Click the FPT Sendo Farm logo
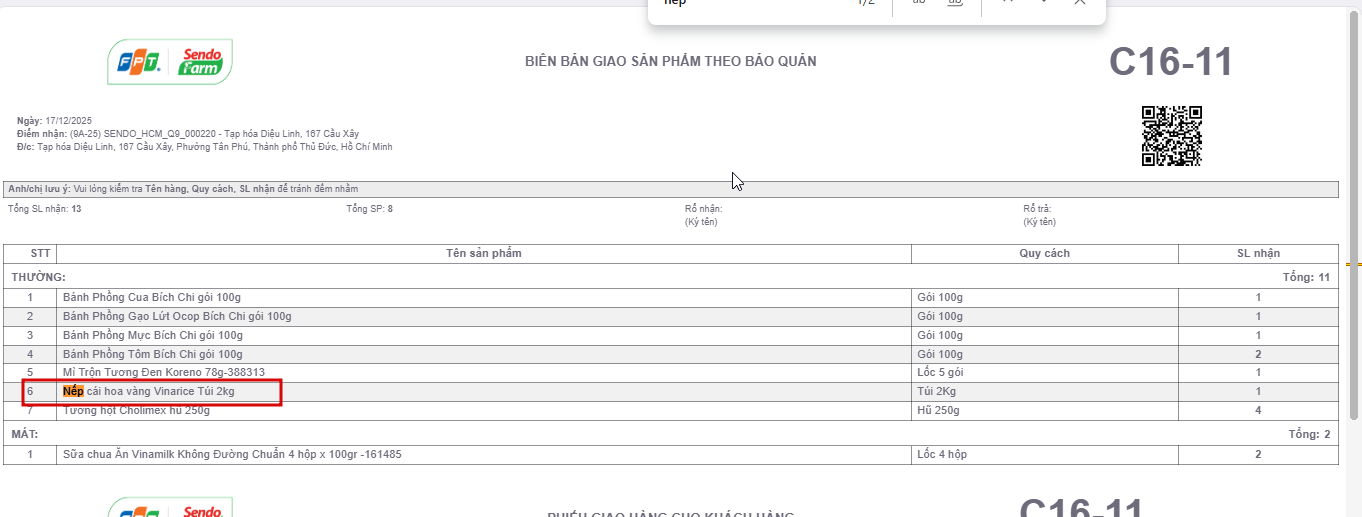The image size is (1362, 517). click(170, 62)
